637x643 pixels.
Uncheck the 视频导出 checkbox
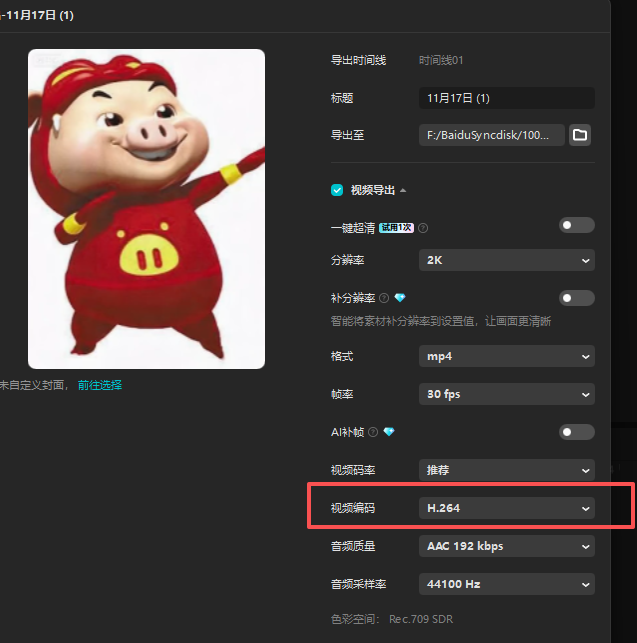tap(337, 190)
